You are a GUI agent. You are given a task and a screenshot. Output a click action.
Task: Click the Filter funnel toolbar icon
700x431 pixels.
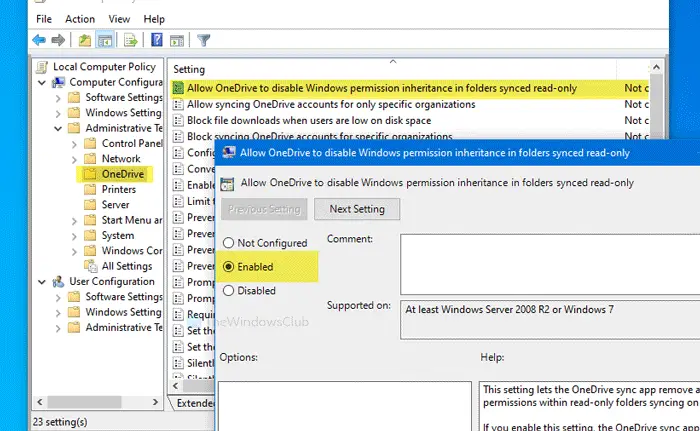pos(204,40)
